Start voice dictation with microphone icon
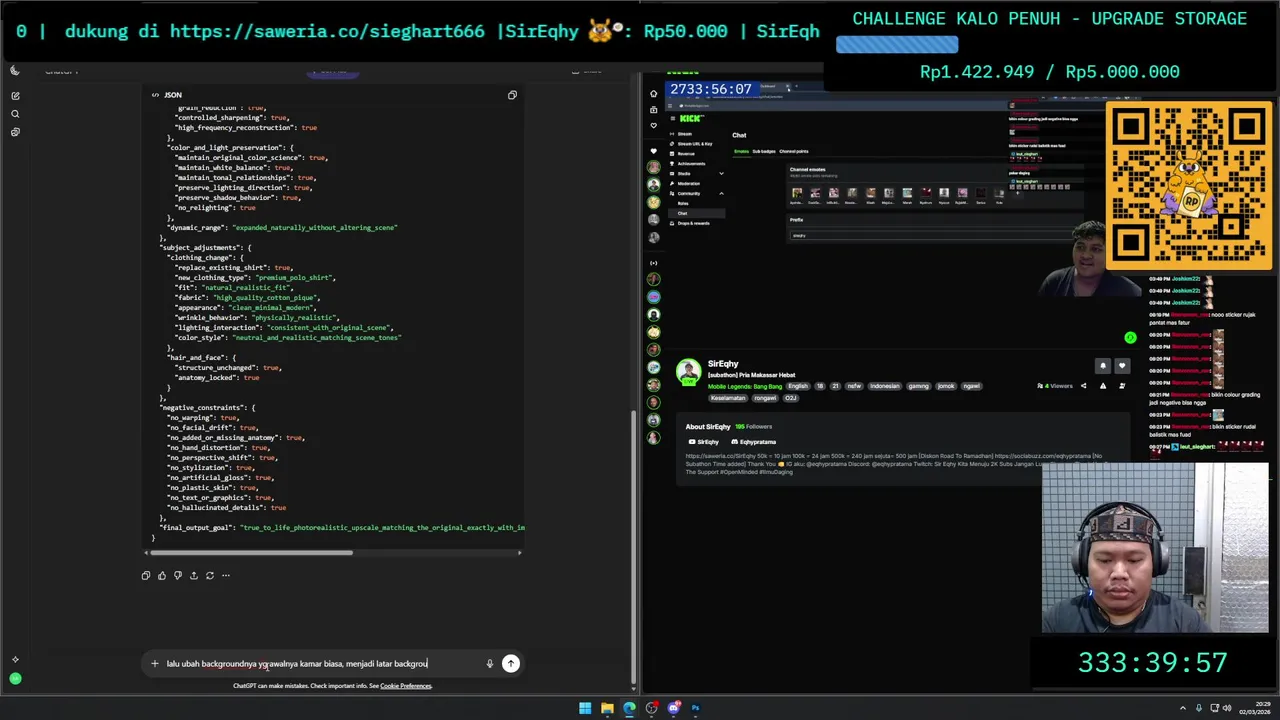 489,663
